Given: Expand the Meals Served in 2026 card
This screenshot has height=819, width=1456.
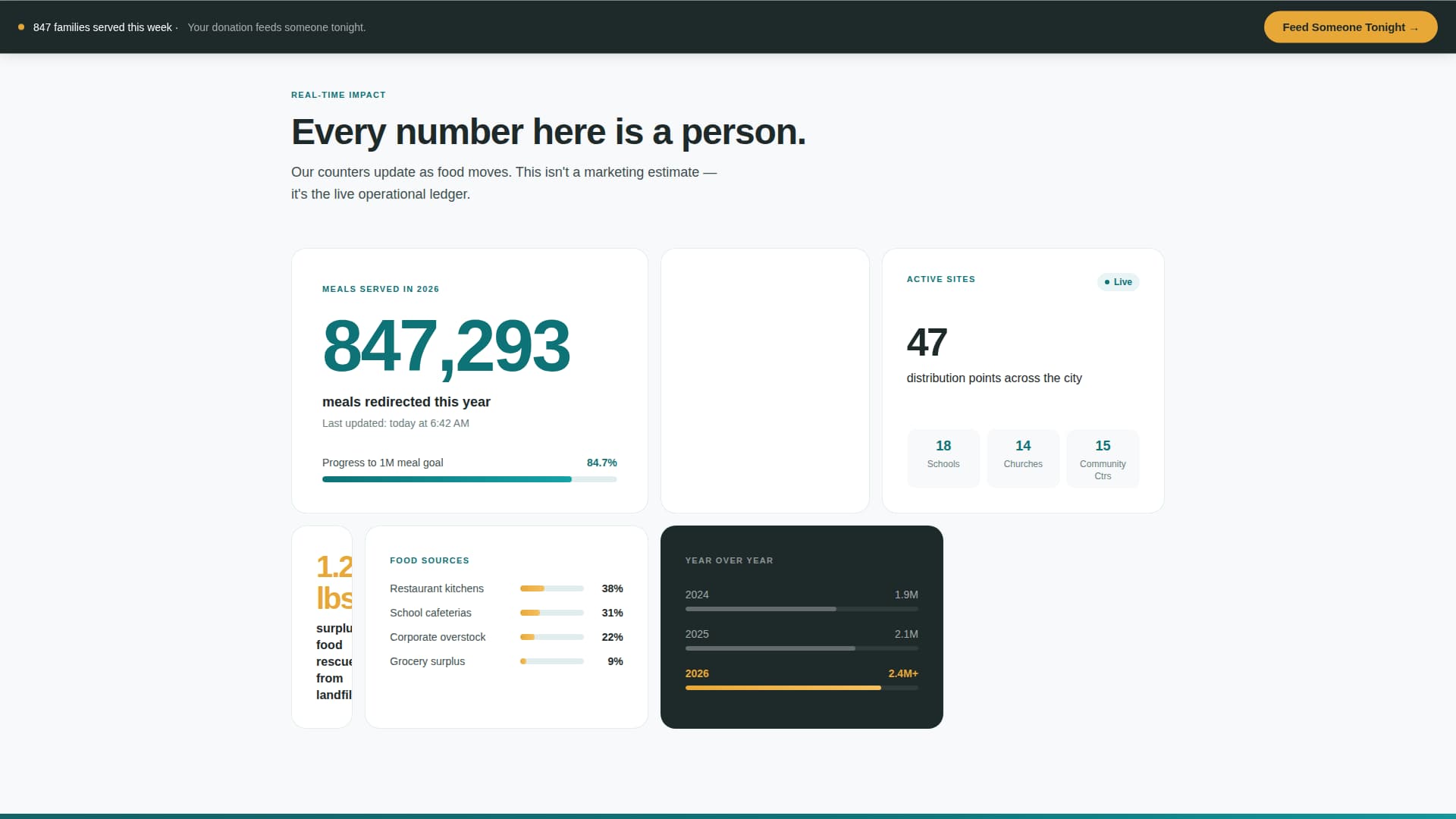Looking at the screenshot, I should coord(469,379).
